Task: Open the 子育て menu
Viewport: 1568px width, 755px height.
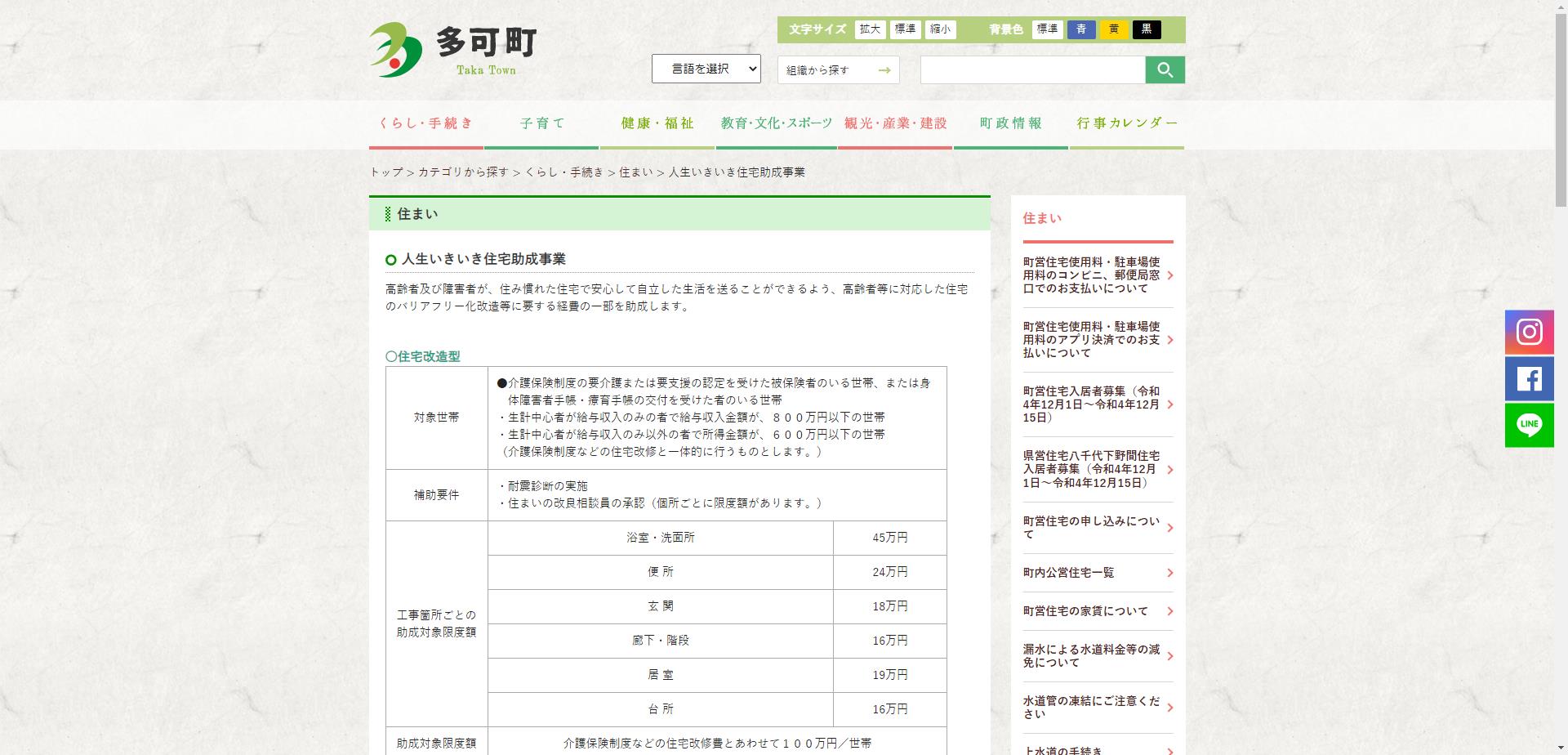Action: tap(542, 124)
